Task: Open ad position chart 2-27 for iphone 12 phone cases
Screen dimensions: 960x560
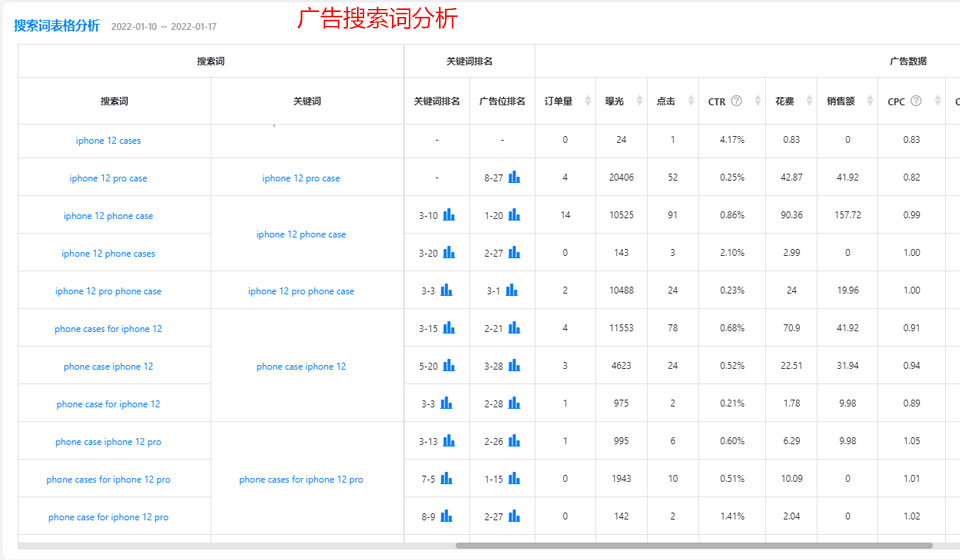Action: pos(514,252)
